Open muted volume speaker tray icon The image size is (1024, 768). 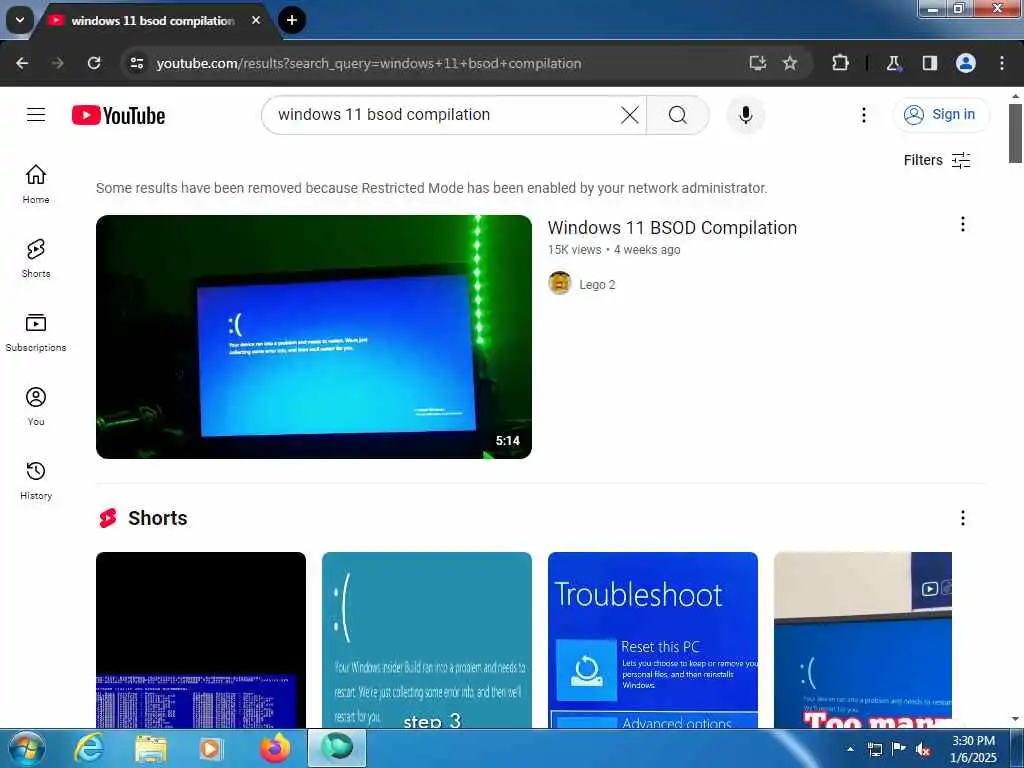point(923,750)
